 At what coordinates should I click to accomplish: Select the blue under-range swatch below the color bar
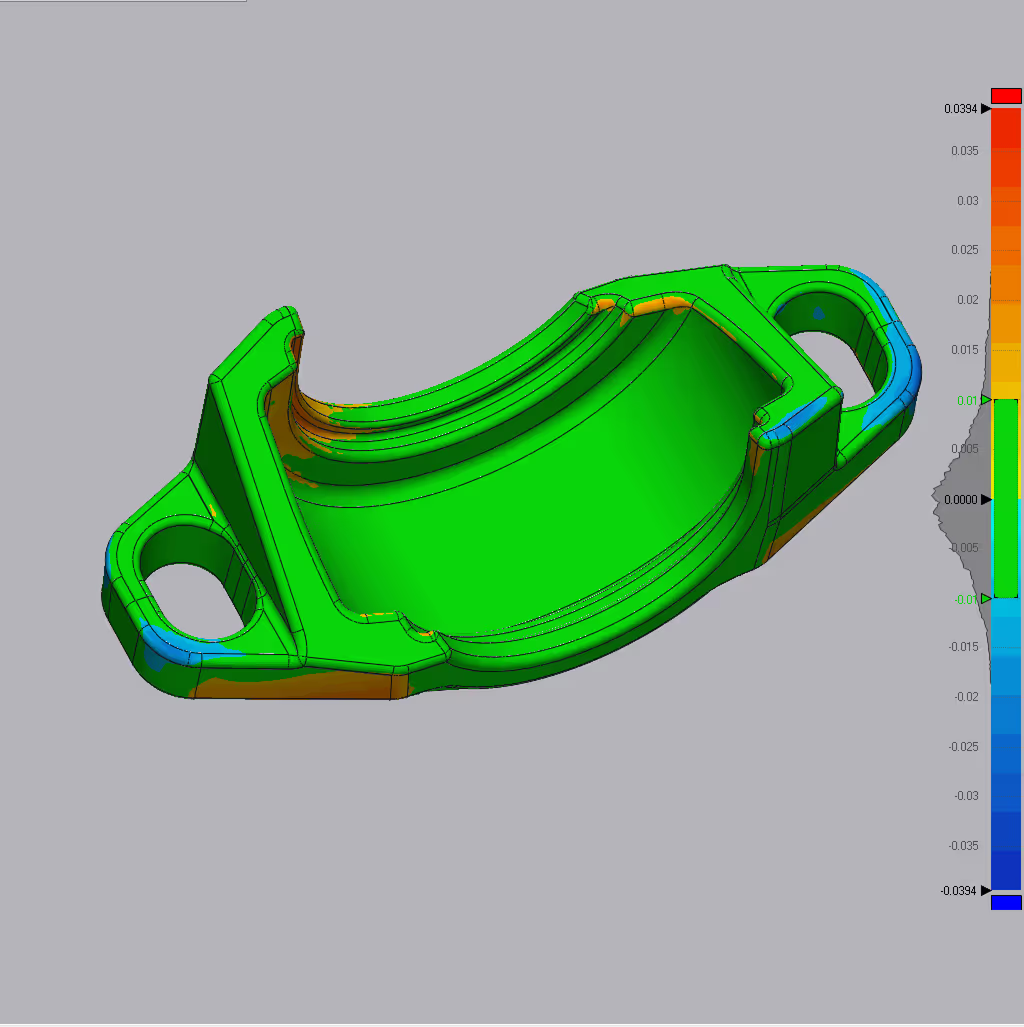tap(1006, 903)
